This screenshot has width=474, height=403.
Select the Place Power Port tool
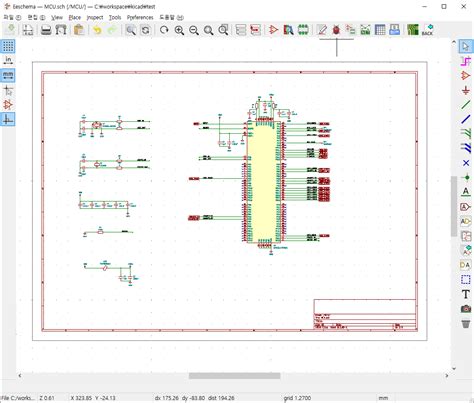coord(466,90)
